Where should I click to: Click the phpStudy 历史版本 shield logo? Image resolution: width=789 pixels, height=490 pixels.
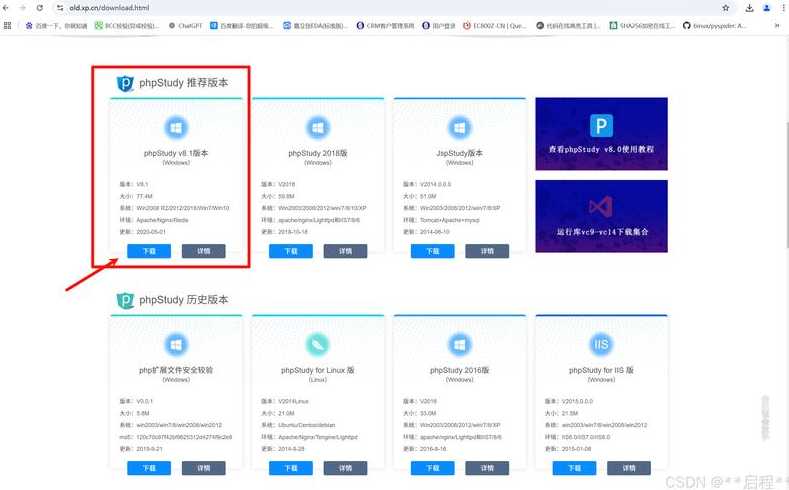[x=125, y=300]
